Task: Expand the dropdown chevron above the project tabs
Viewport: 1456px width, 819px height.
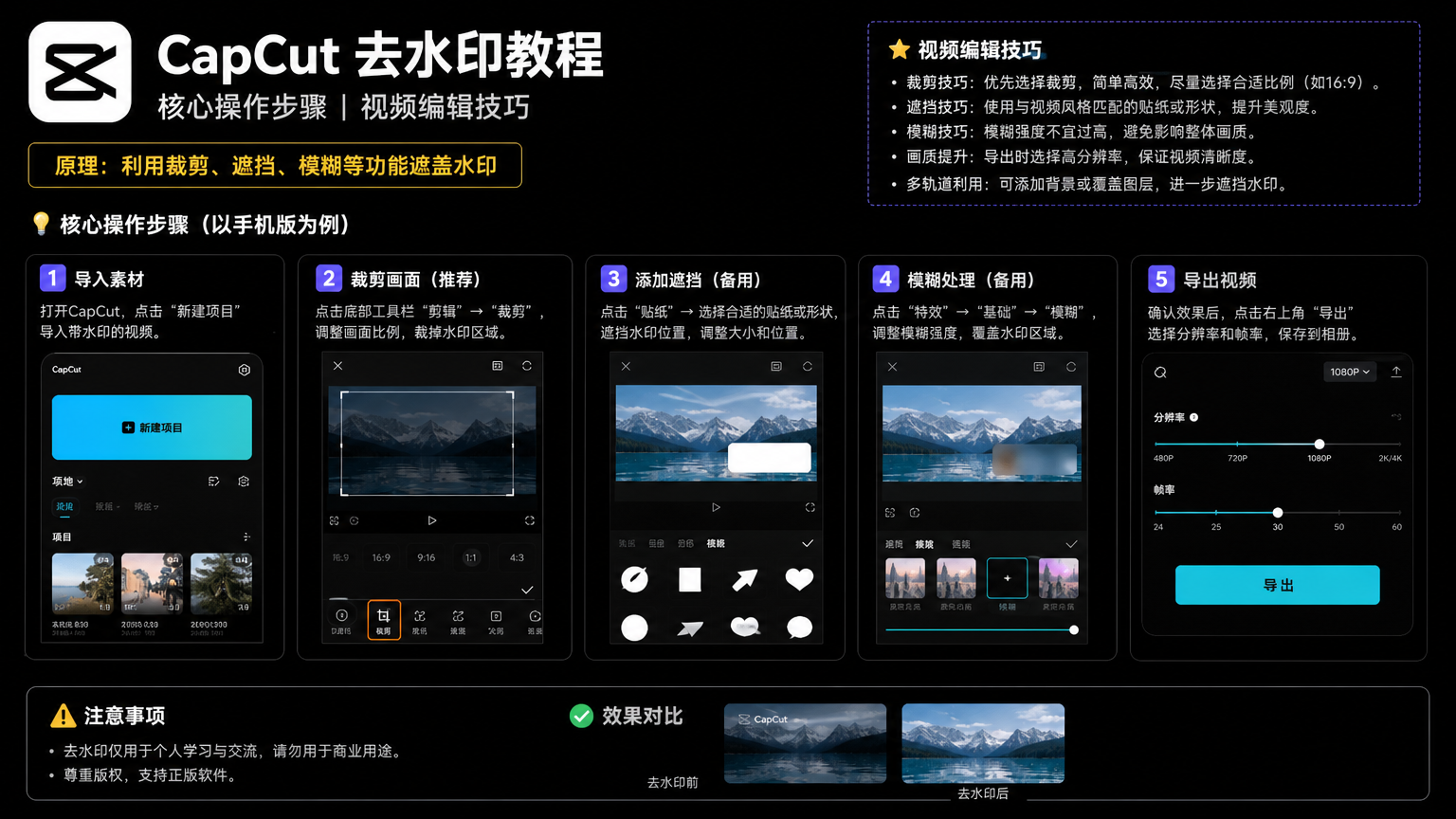Action: pyautogui.click(x=81, y=482)
